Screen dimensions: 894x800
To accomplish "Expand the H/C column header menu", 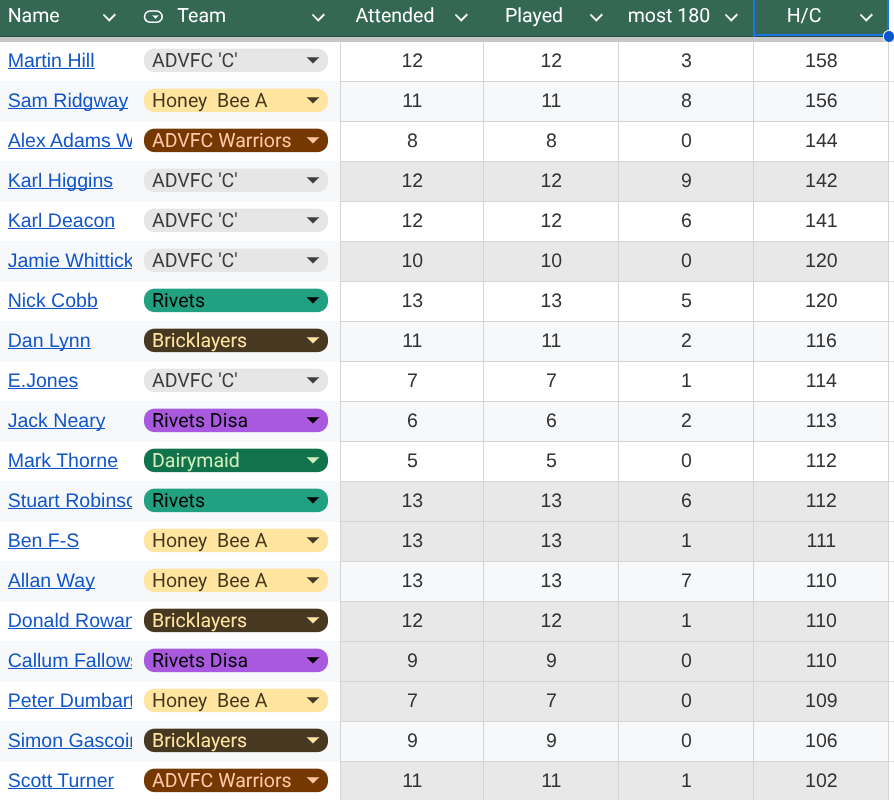I will pyautogui.click(x=866, y=17).
